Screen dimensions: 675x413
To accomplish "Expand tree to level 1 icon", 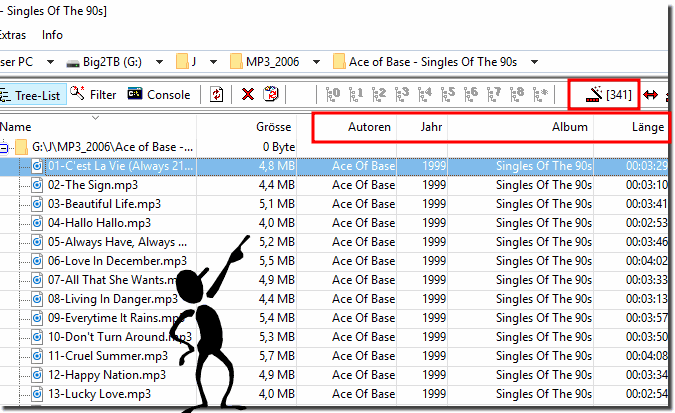I will pyautogui.click(x=356, y=94).
